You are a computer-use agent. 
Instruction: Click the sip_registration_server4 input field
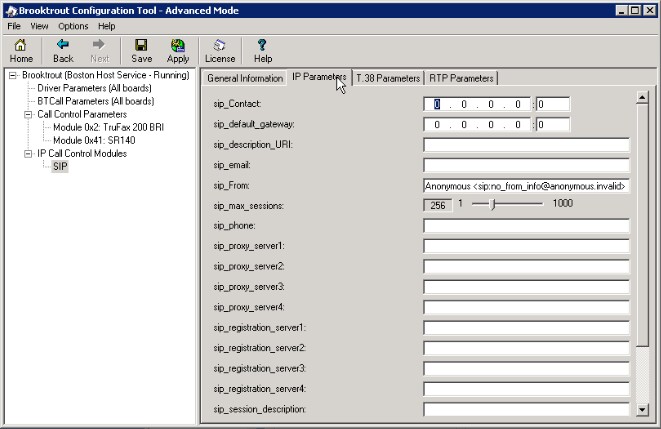(526, 389)
